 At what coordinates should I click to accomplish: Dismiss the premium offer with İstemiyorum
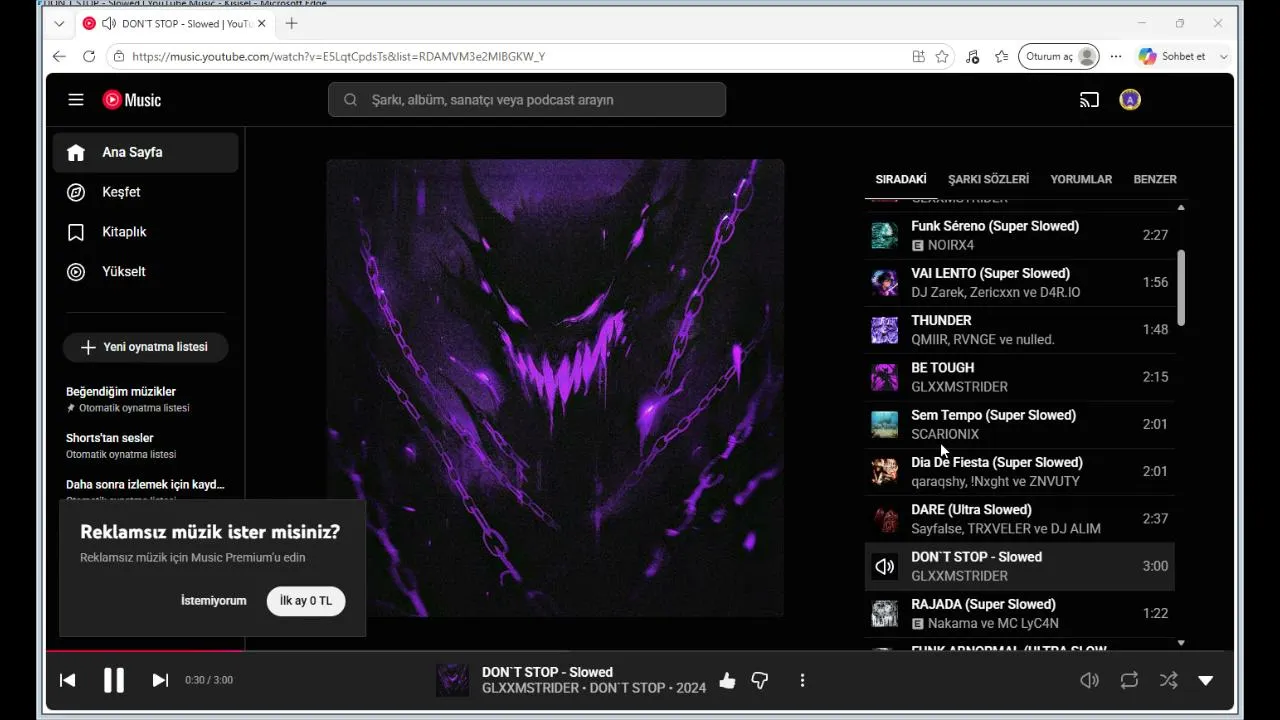(x=213, y=601)
